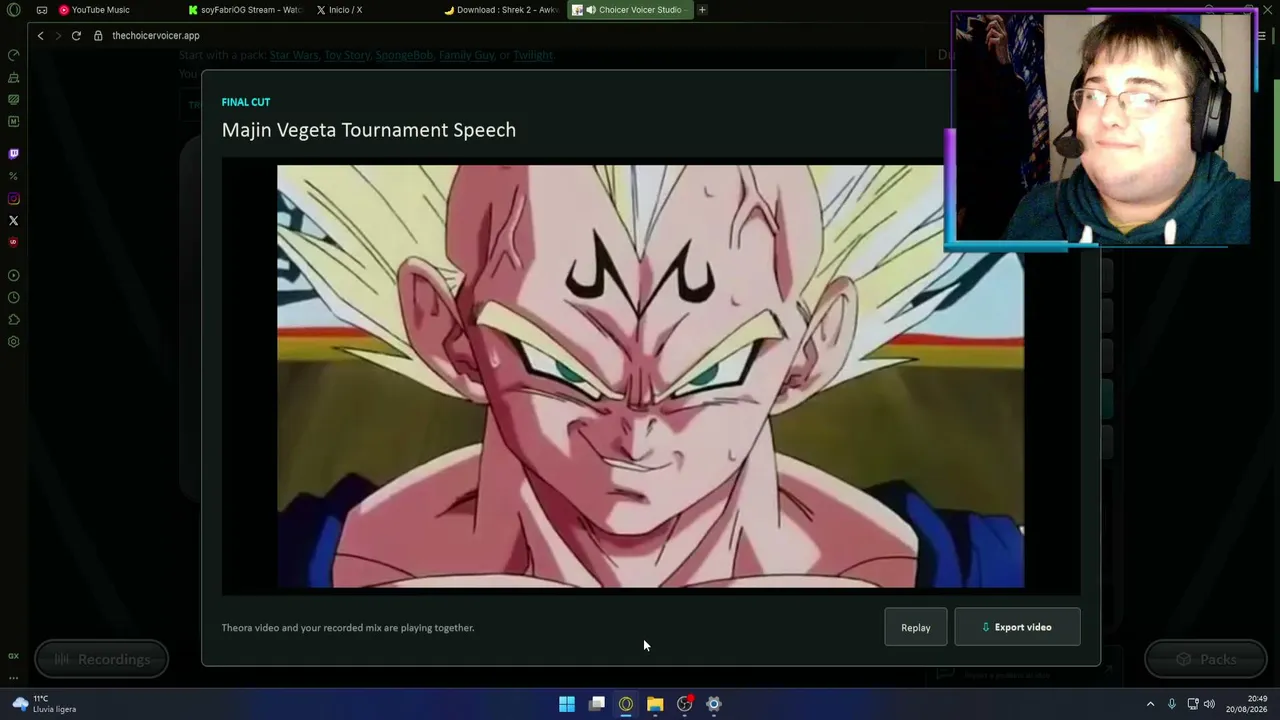Open File Explorer from the taskbar
This screenshot has height=720, width=1280.
[655, 704]
